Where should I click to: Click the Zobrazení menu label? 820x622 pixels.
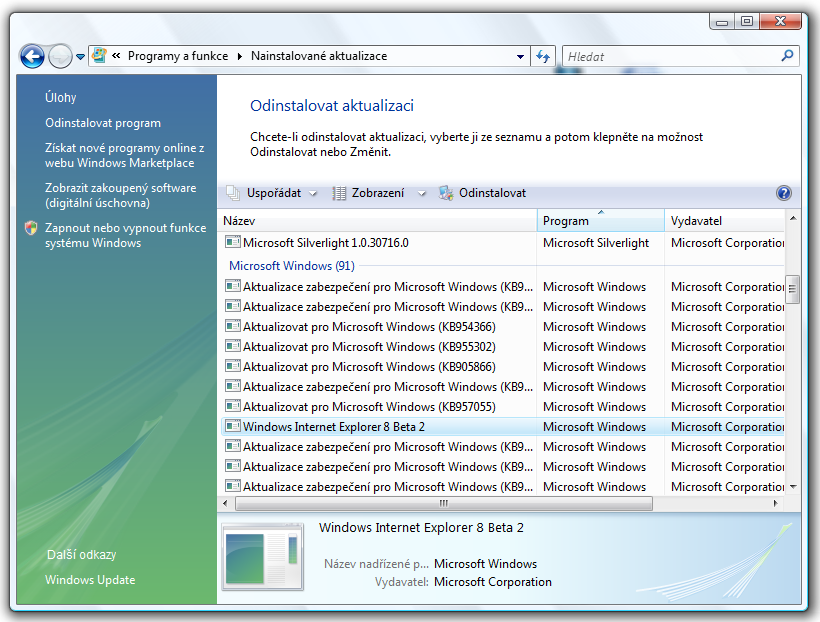378,193
